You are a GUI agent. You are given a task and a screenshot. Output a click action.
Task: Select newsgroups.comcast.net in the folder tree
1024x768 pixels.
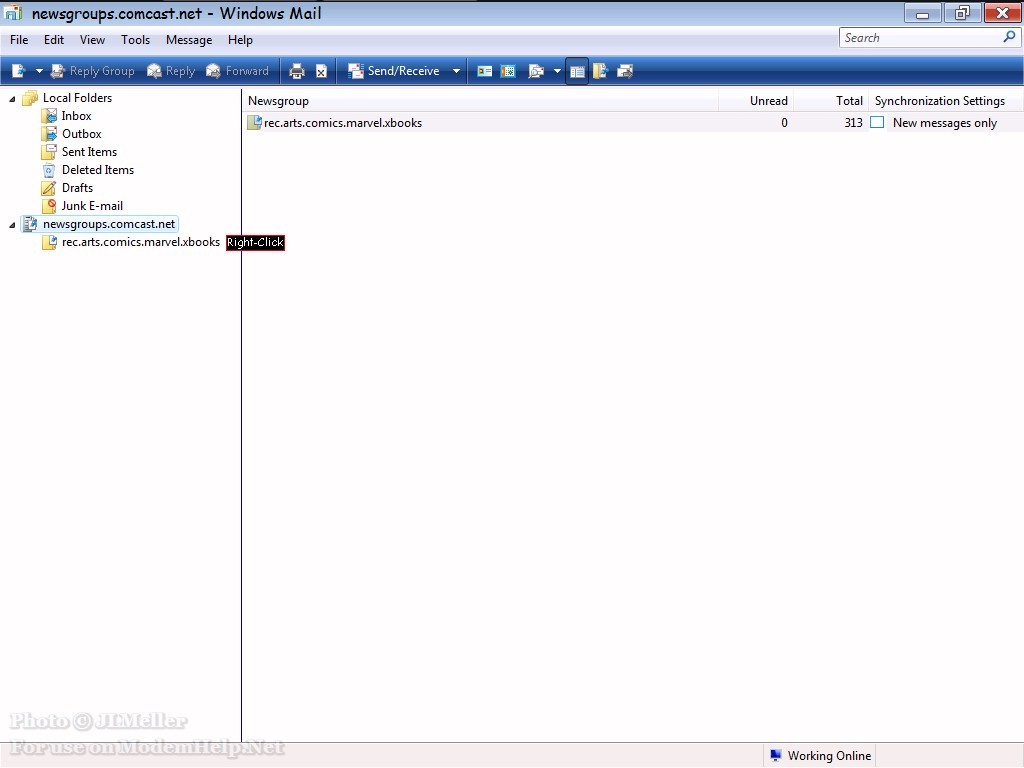coord(109,224)
